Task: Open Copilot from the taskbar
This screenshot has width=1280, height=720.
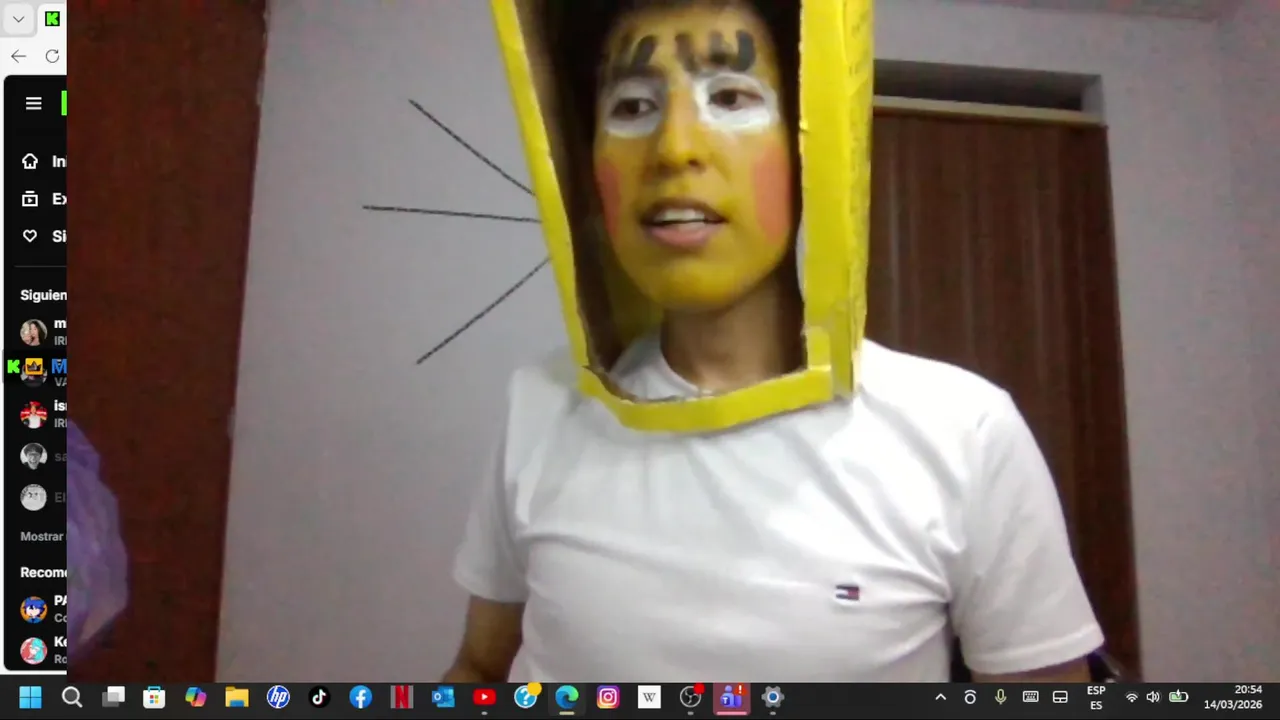Action: [195, 697]
